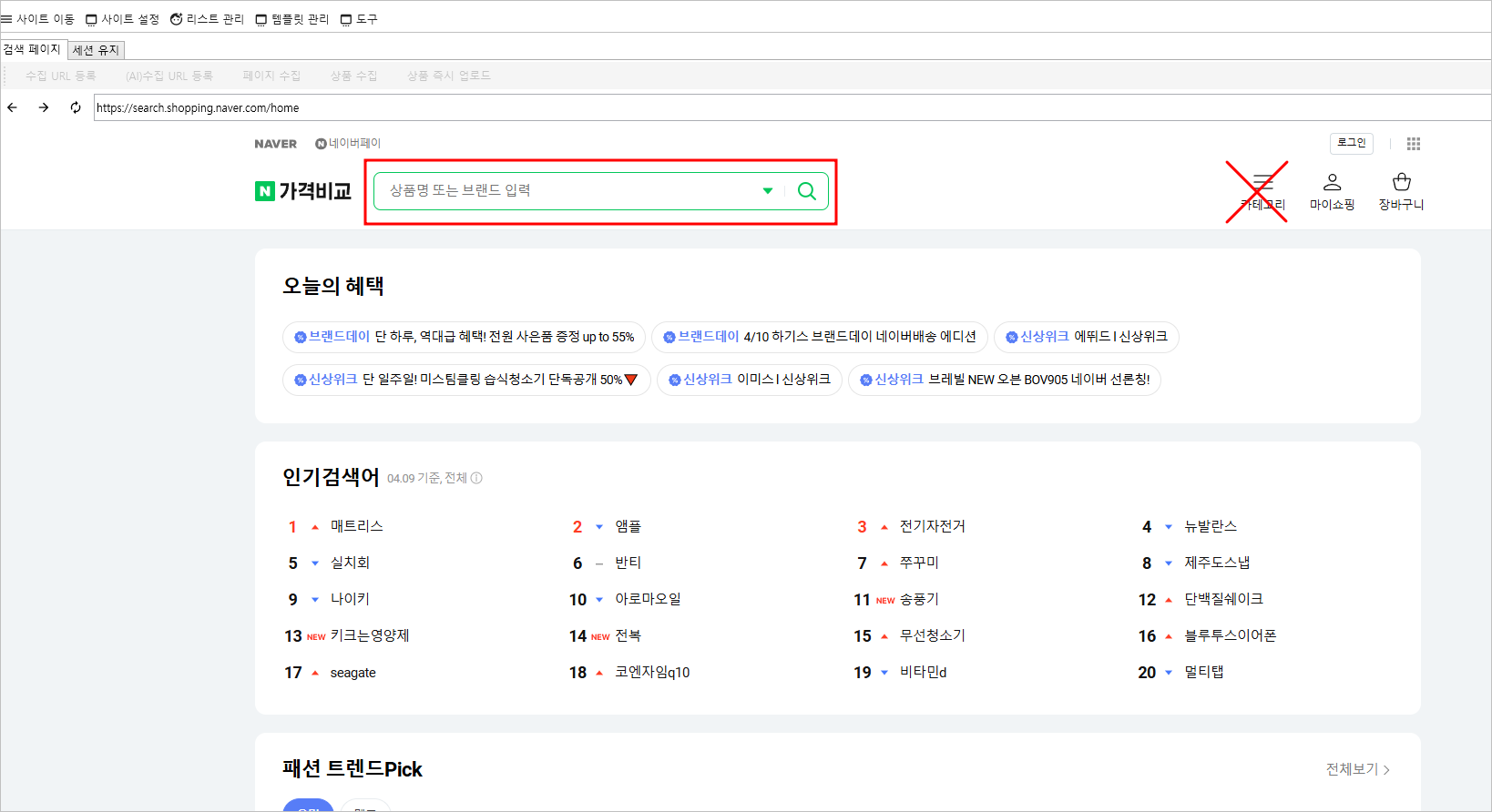1492x812 pixels.
Task: Open the NAVER logo link
Action: point(275,144)
